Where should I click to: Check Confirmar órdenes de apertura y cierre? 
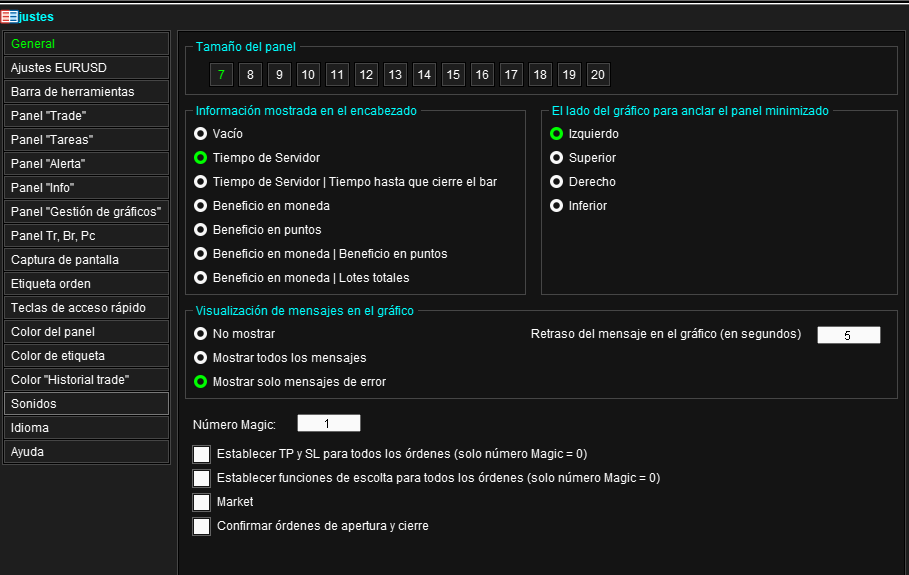(x=202, y=526)
